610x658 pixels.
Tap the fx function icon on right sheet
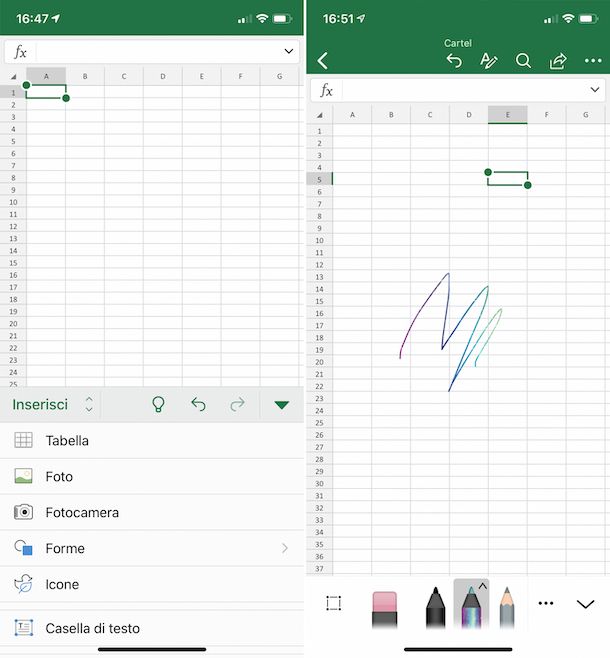pos(326,90)
